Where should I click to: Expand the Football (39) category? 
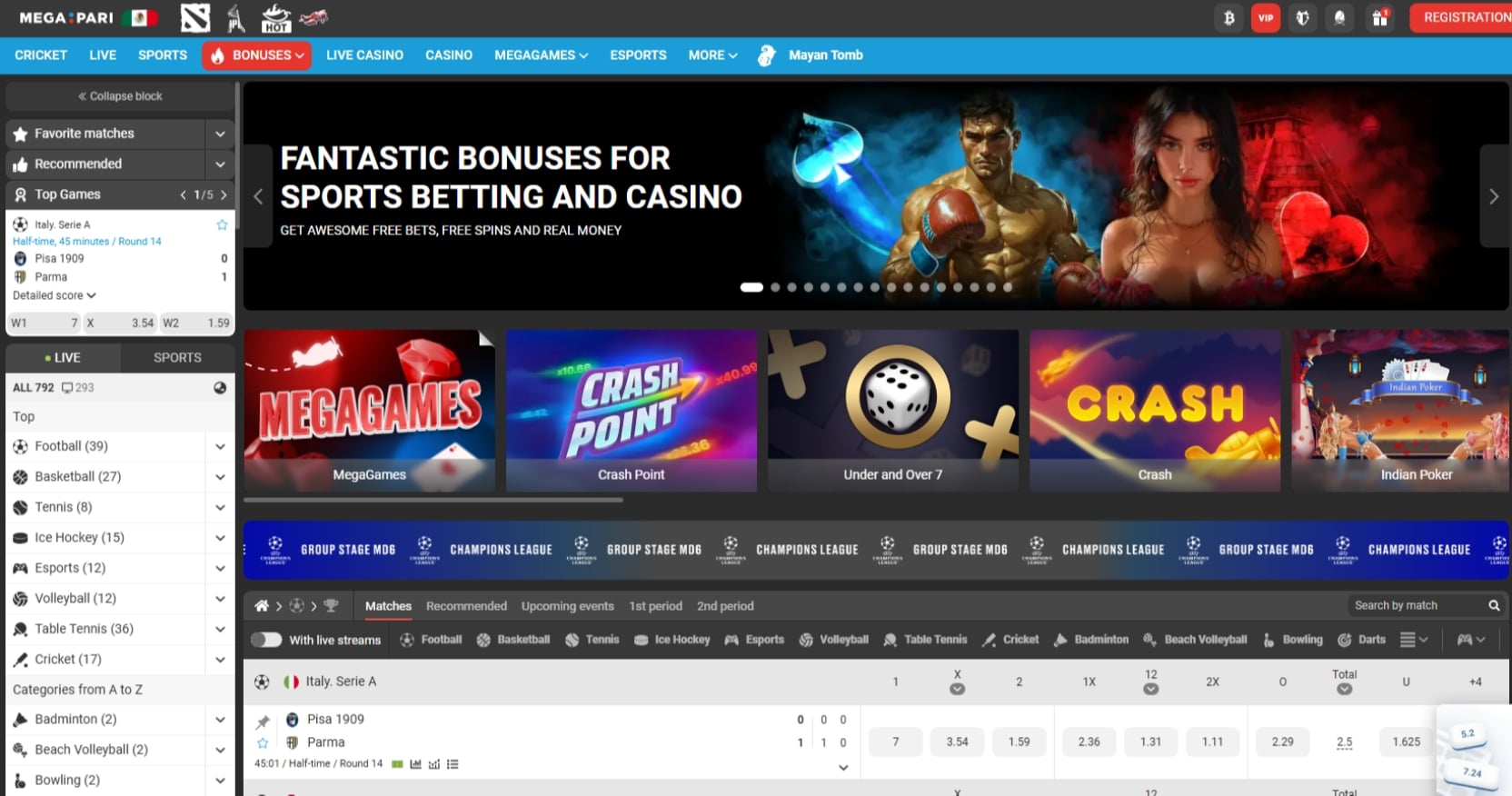220,446
